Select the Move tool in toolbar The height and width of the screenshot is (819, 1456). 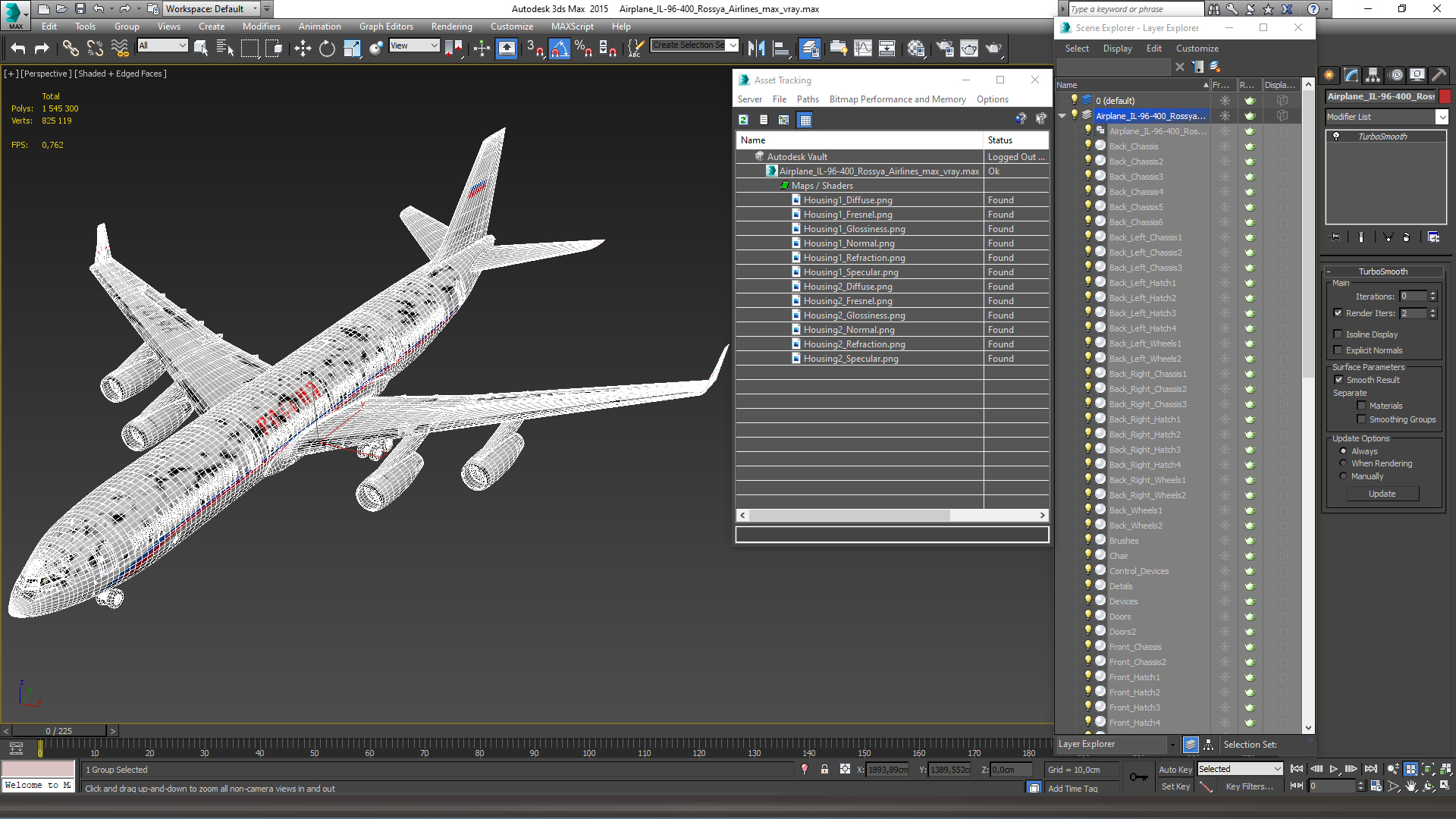click(303, 49)
